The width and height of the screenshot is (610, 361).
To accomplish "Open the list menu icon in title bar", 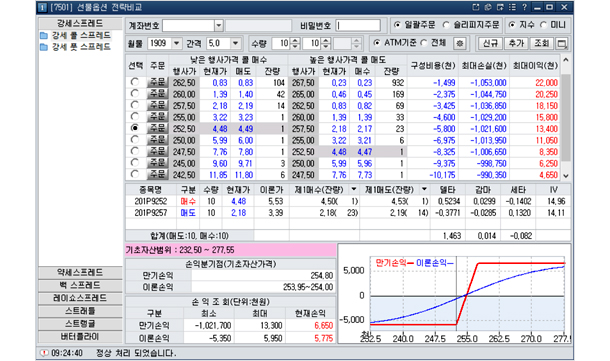I will [x=512, y=7].
